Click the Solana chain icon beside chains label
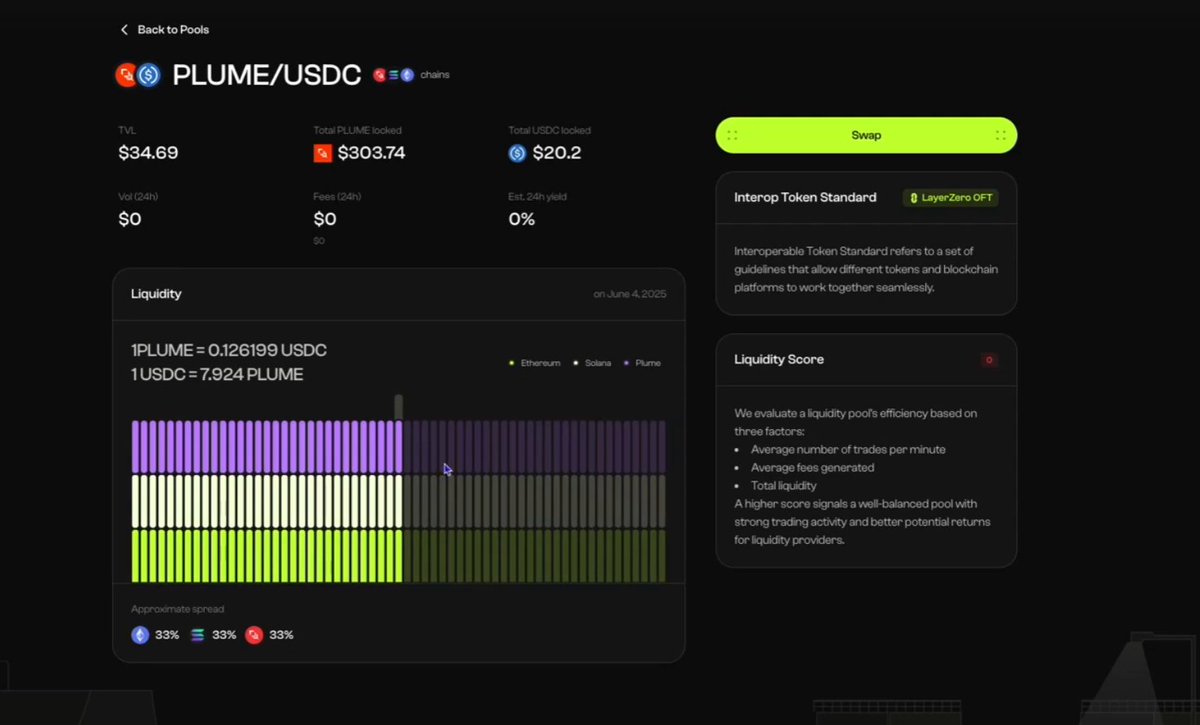The height and width of the screenshot is (725, 1200). (393, 75)
